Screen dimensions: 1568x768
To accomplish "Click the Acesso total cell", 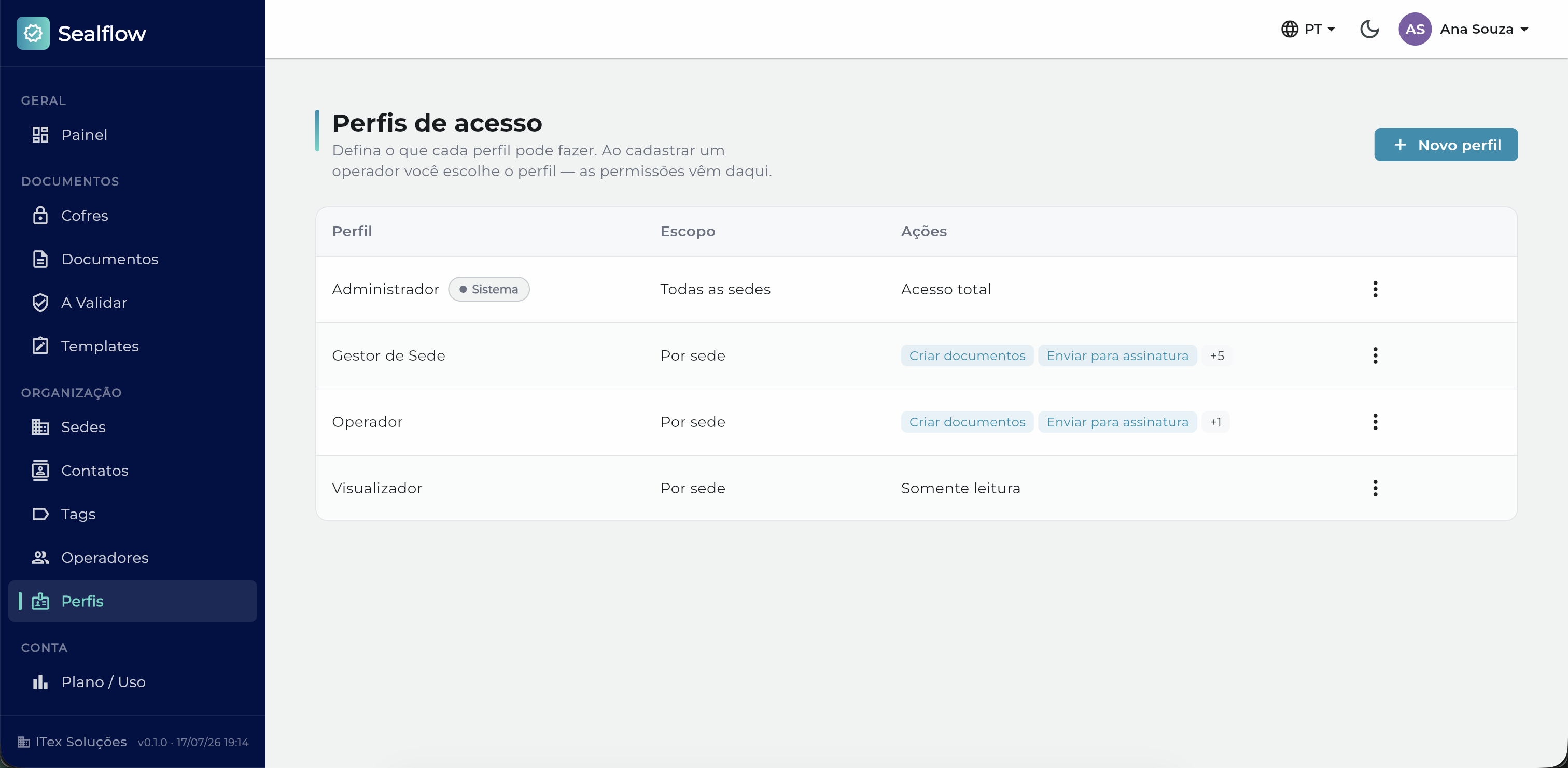I will coord(946,289).
